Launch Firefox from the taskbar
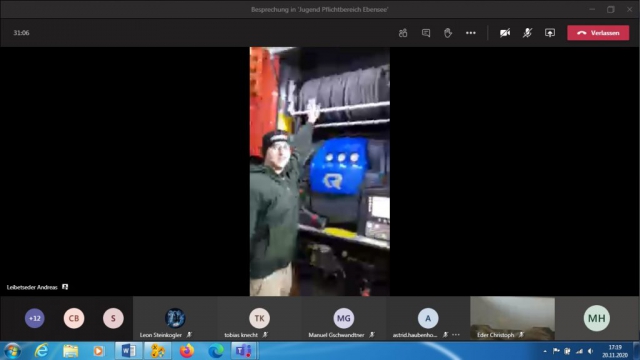The height and width of the screenshot is (360, 640). (x=187, y=351)
